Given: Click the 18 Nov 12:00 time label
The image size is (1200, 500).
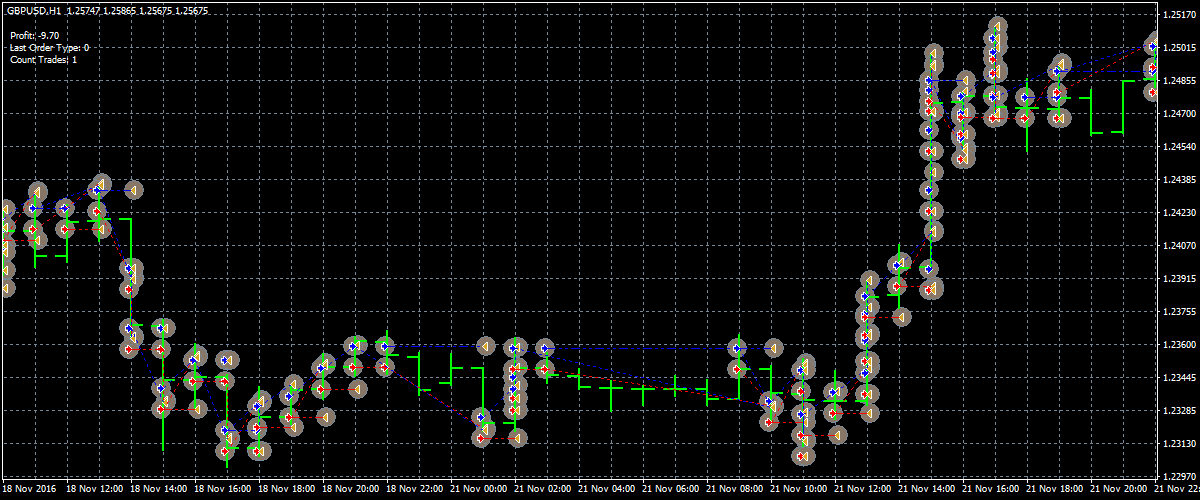Looking at the screenshot, I should 95,490.
